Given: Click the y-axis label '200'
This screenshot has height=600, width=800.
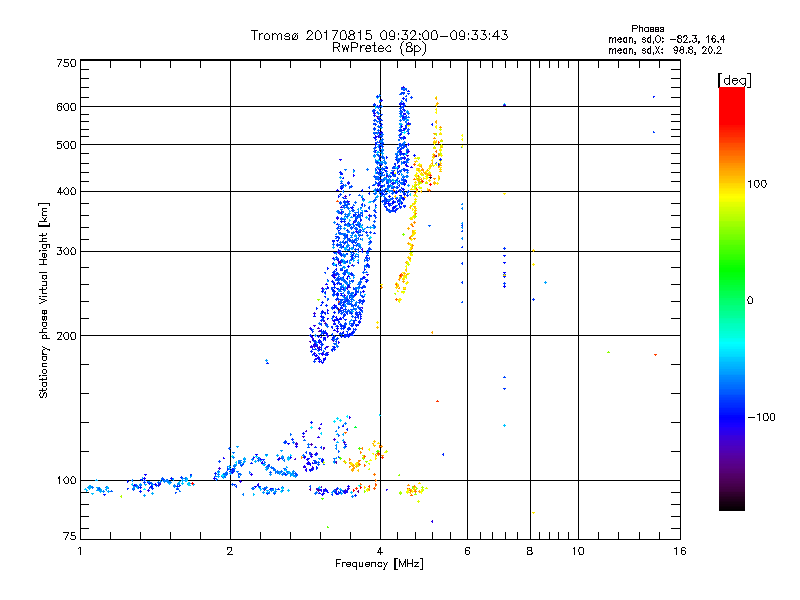Looking at the screenshot, I should 66,336.
